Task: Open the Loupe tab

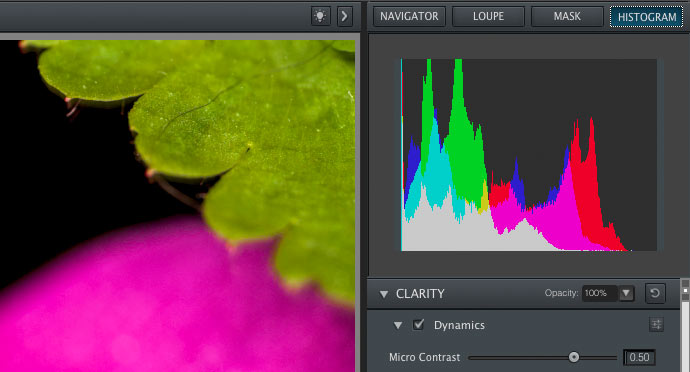Action: (x=488, y=16)
